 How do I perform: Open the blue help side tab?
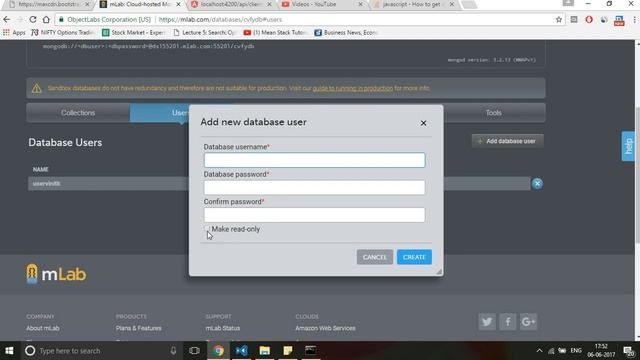point(628,146)
